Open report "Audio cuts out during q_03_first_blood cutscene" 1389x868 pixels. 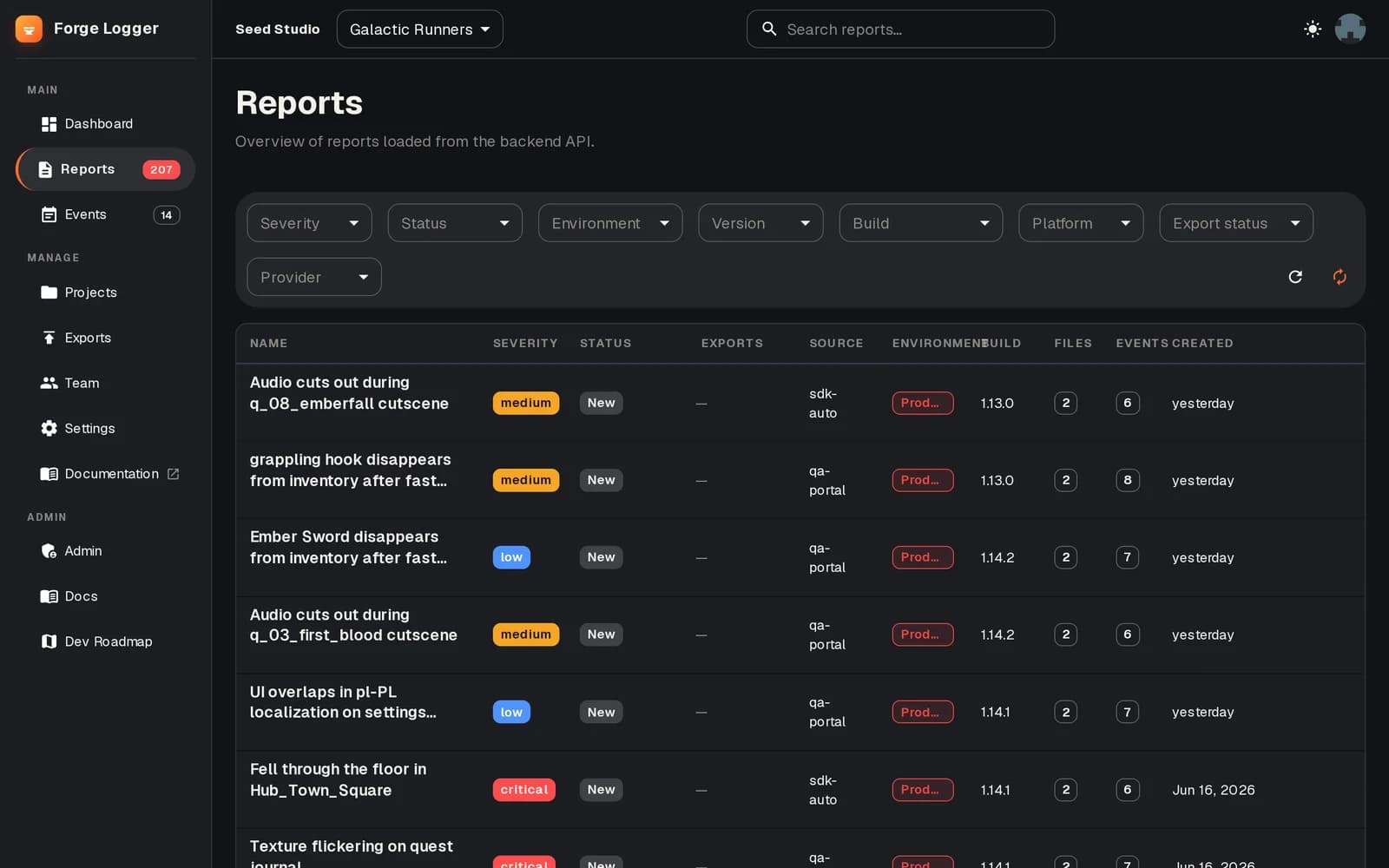pyautogui.click(x=353, y=625)
